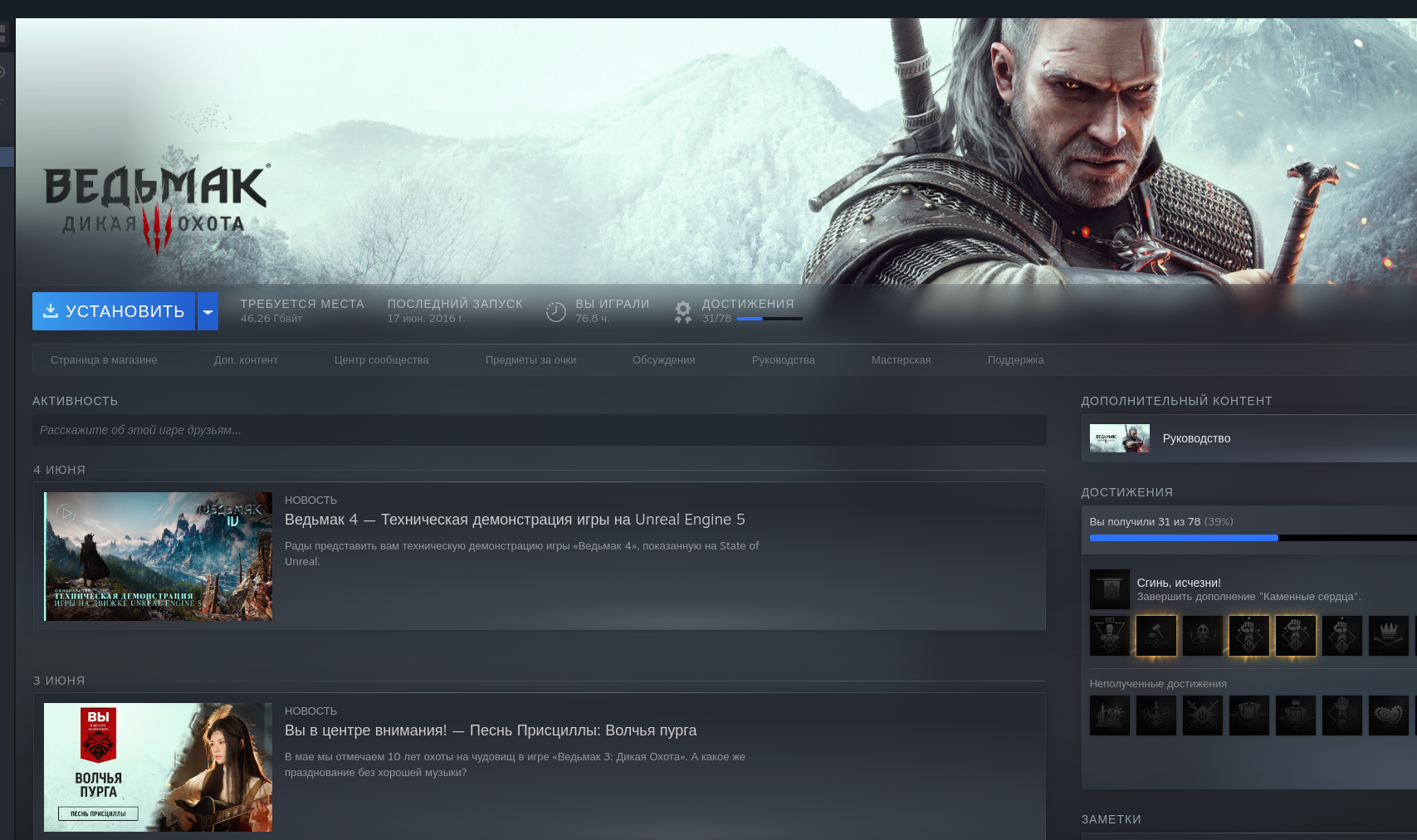This screenshot has height=840, width=1417.
Task: Select the first glowing raised-fist achievement icon
Action: [1249, 636]
